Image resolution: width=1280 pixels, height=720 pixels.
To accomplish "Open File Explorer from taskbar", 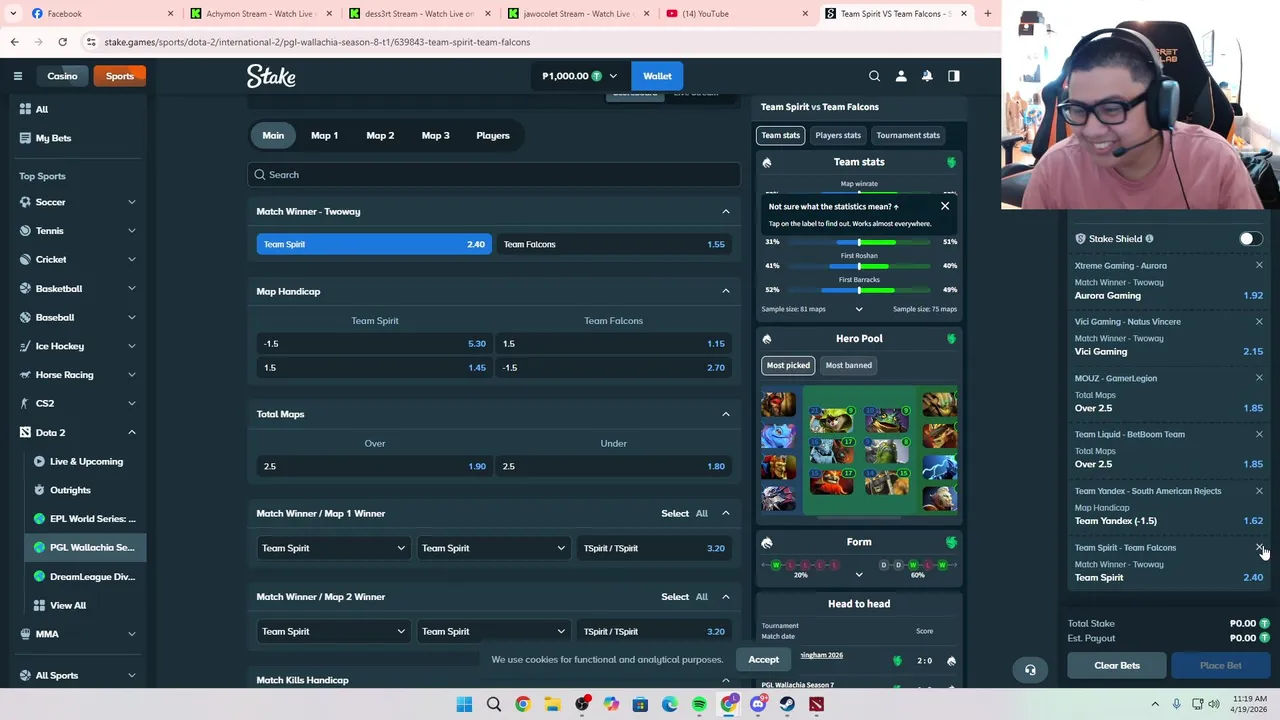I will (x=552, y=705).
